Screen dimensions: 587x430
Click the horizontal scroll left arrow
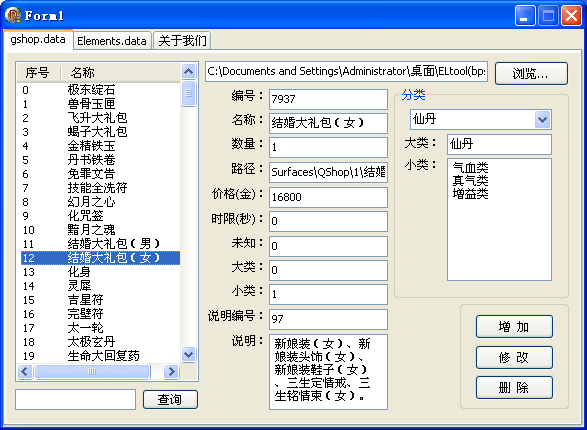point(25,372)
